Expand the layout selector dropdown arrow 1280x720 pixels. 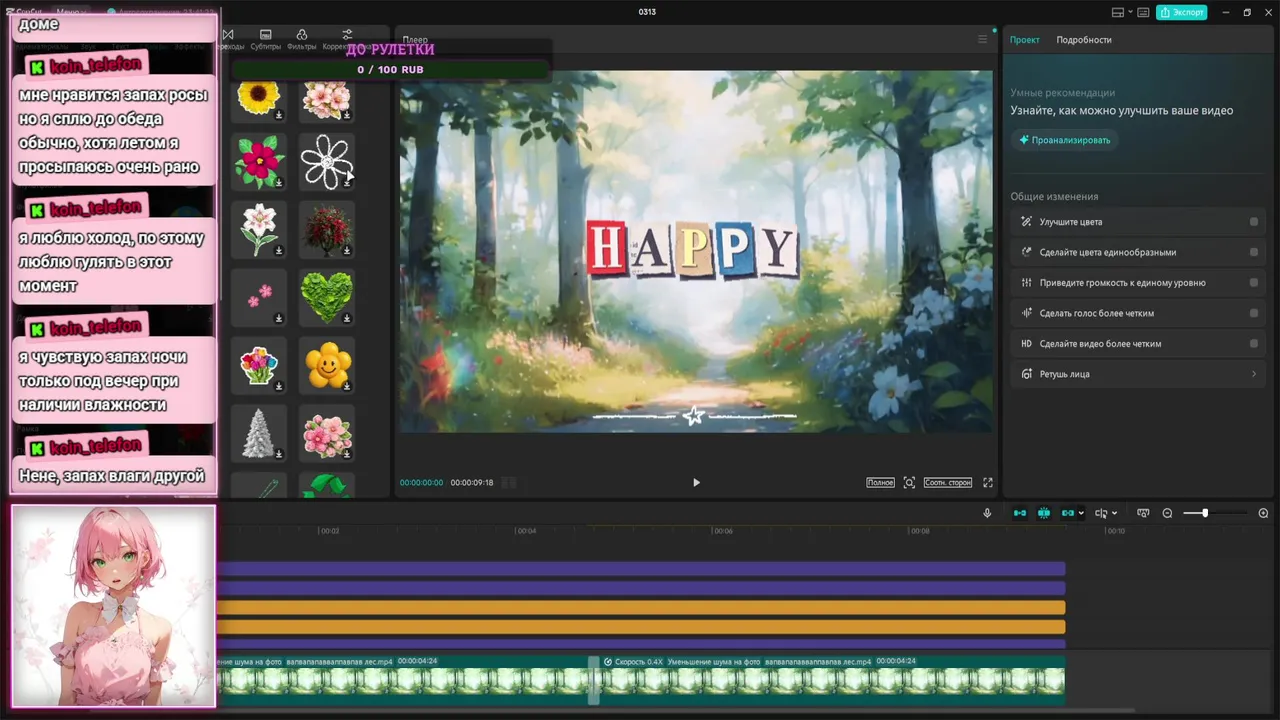[1132, 12]
